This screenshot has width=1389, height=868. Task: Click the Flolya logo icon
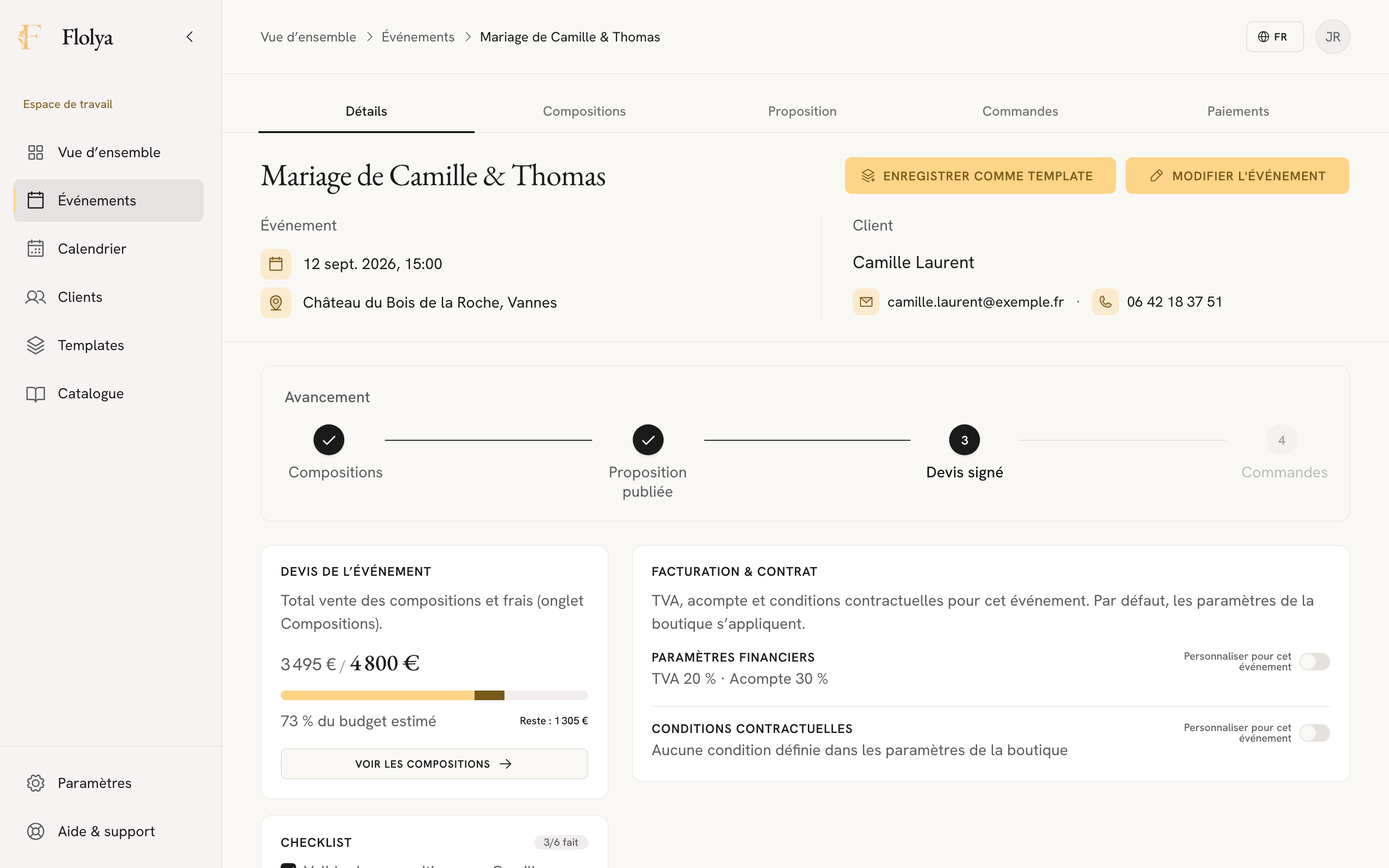click(x=29, y=37)
